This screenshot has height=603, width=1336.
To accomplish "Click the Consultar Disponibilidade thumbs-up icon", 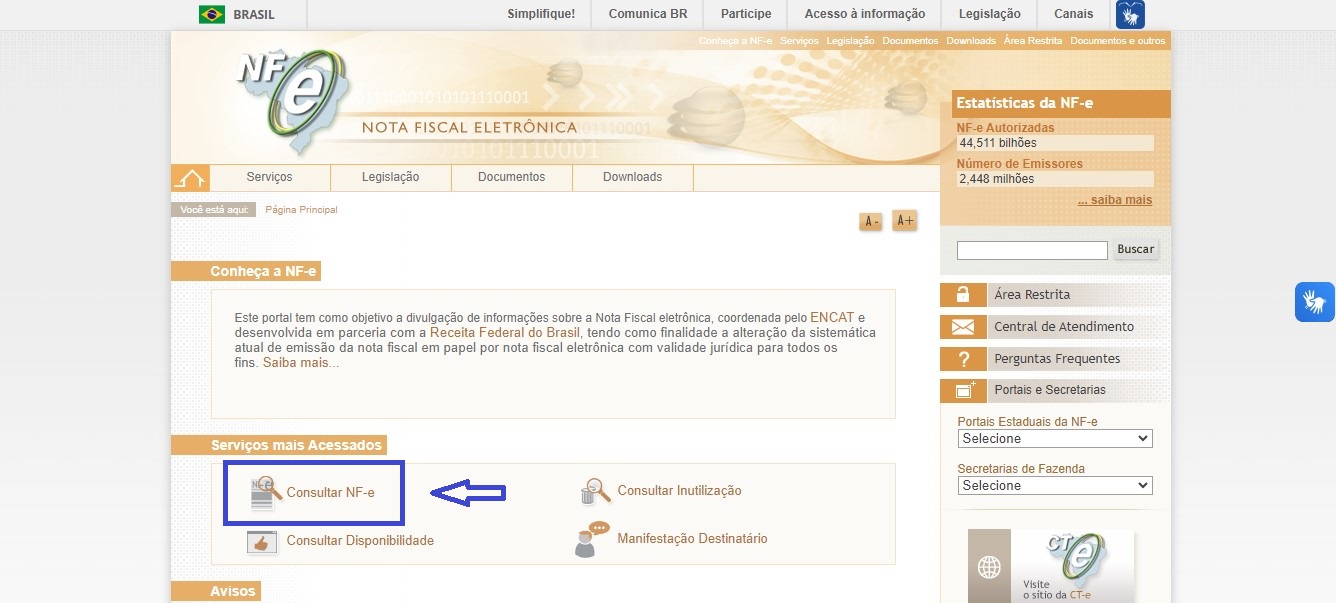I will (262, 542).
